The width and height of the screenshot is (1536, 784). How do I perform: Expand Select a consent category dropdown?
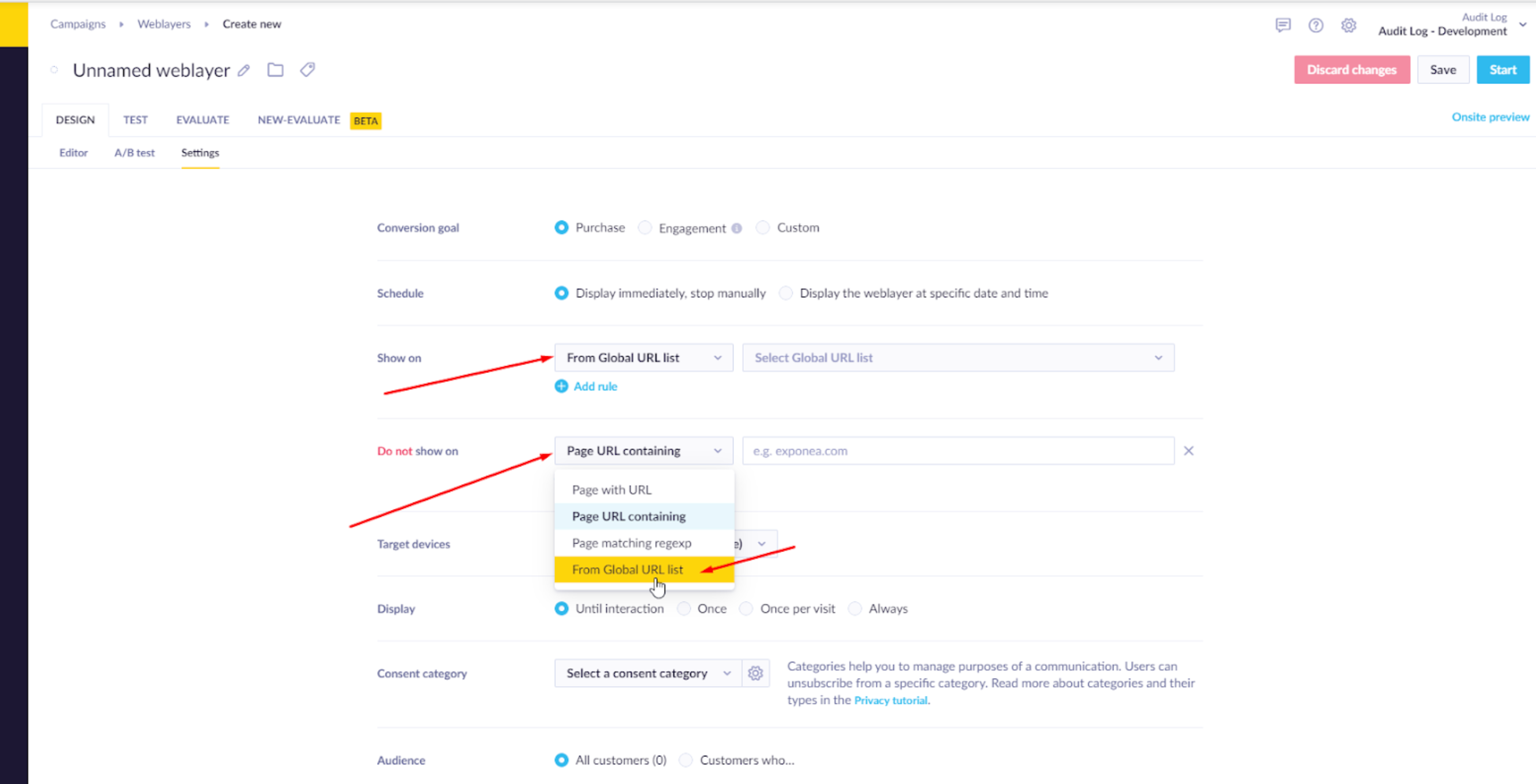point(648,673)
